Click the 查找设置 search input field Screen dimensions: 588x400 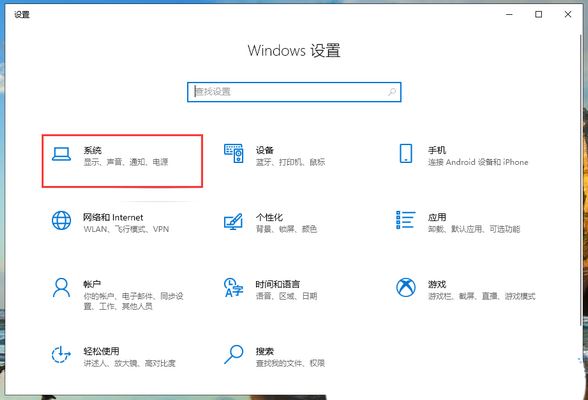(294, 92)
